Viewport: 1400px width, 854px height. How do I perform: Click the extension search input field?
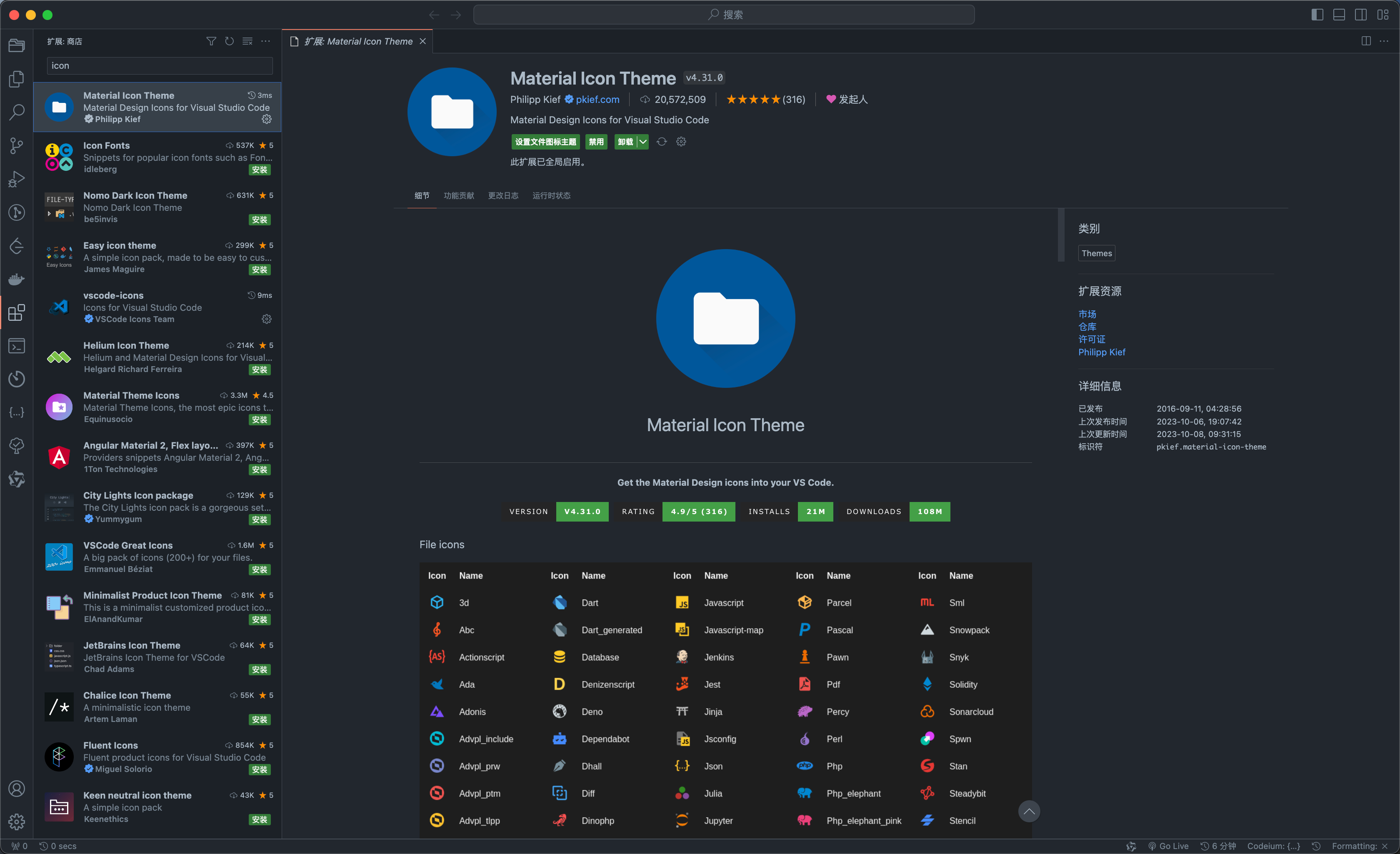159,66
